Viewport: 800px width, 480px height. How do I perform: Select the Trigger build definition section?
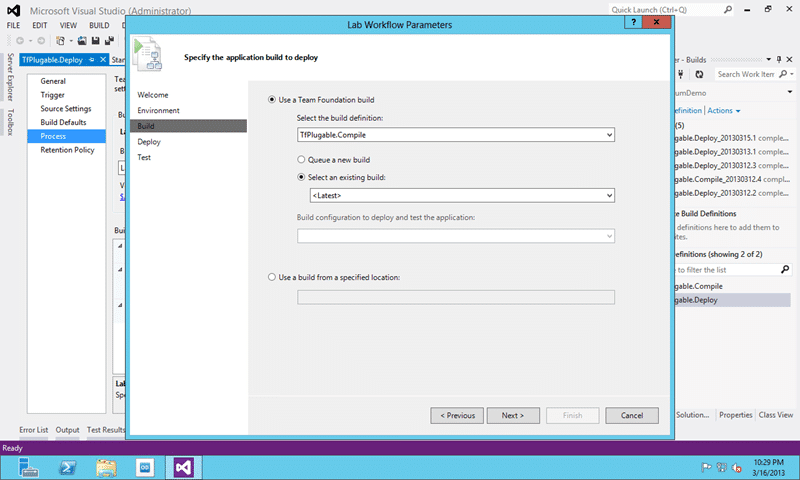point(53,95)
